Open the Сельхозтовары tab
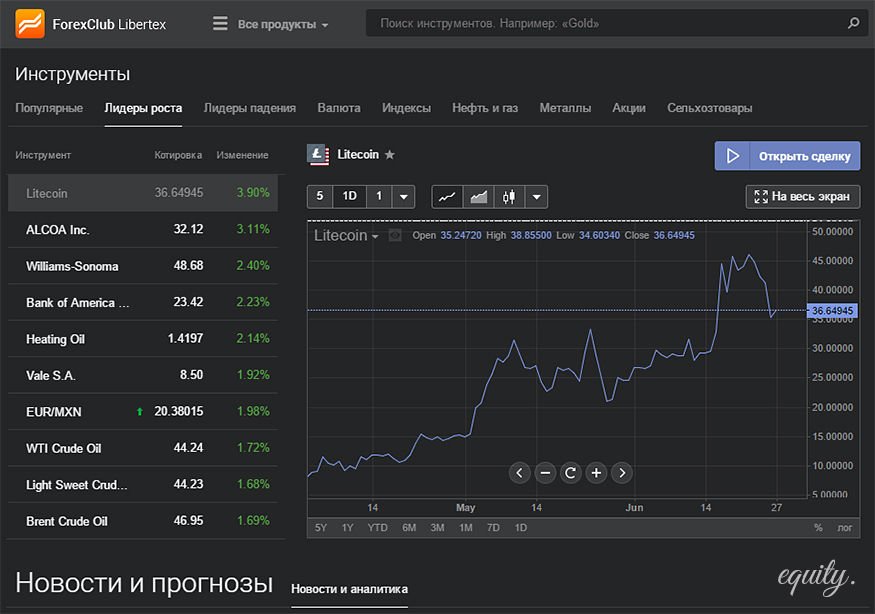875x614 pixels. click(710, 108)
